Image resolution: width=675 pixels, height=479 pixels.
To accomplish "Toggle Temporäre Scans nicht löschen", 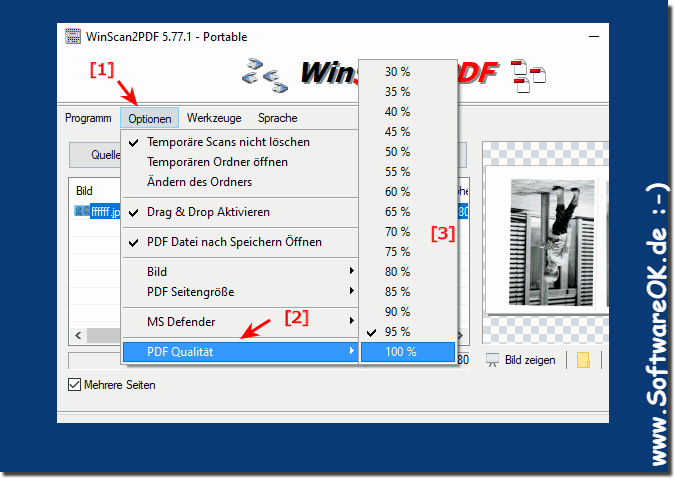I will 240,142.
